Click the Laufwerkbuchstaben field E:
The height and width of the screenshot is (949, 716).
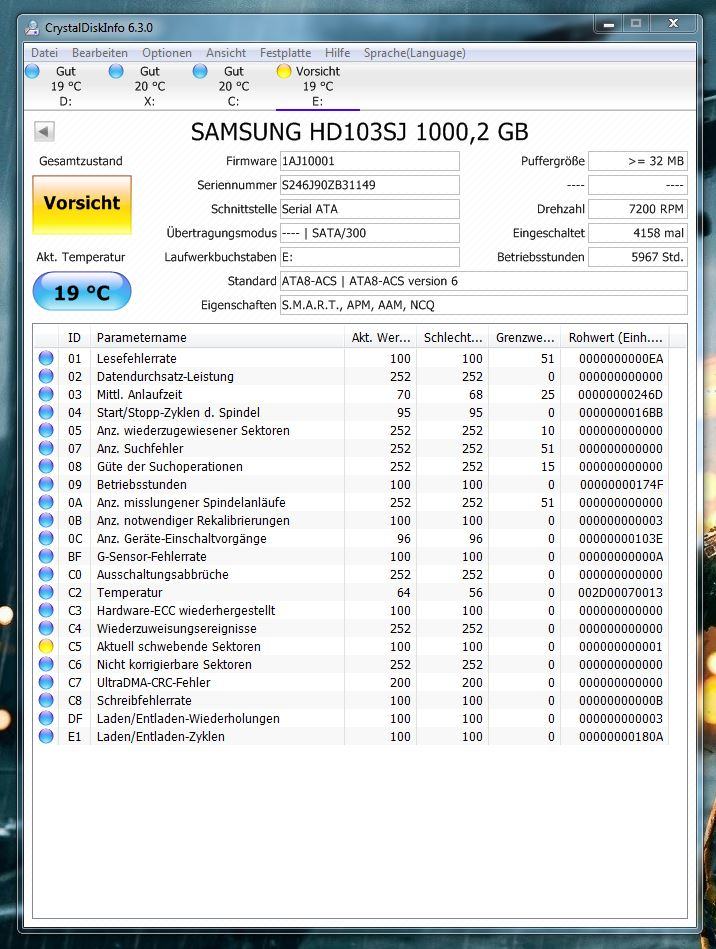tap(370, 257)
